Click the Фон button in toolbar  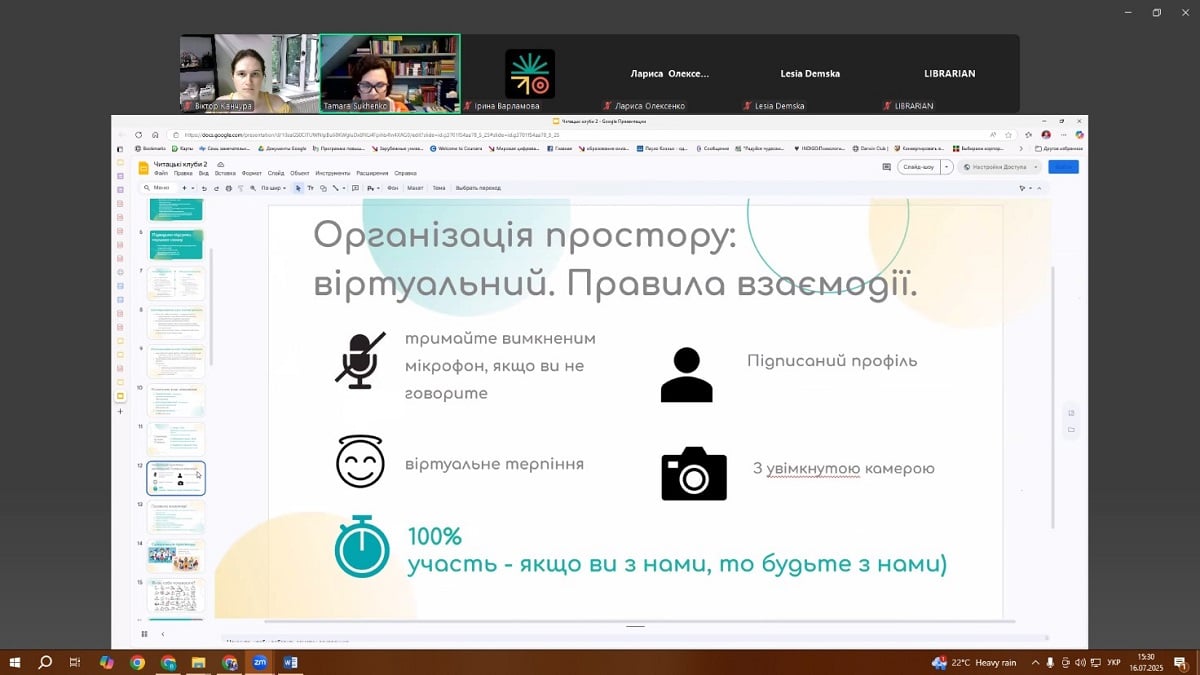pos(393,188)
